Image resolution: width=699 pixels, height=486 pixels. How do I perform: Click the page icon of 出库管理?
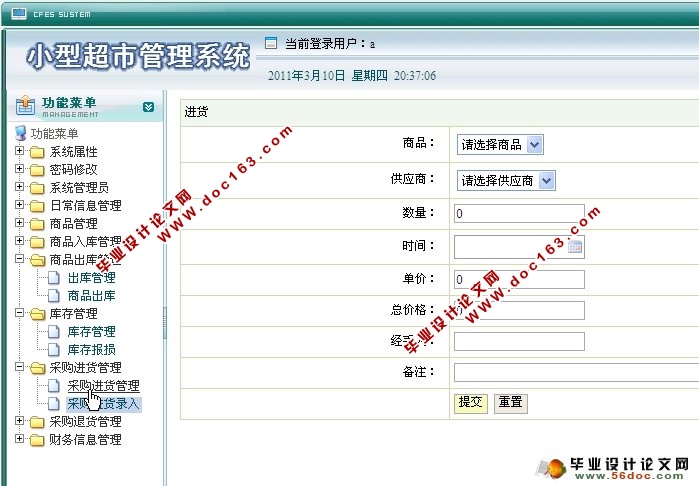coord(53,278)
